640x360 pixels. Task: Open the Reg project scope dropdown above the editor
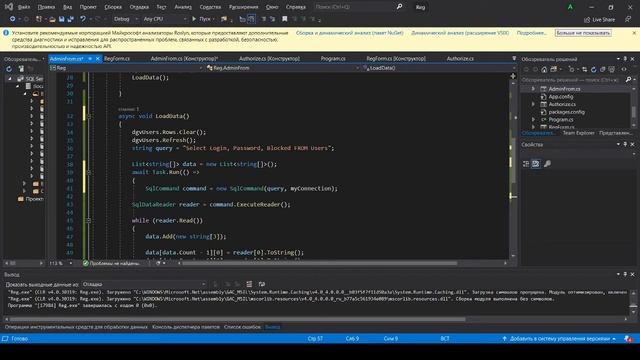(126, 68)
